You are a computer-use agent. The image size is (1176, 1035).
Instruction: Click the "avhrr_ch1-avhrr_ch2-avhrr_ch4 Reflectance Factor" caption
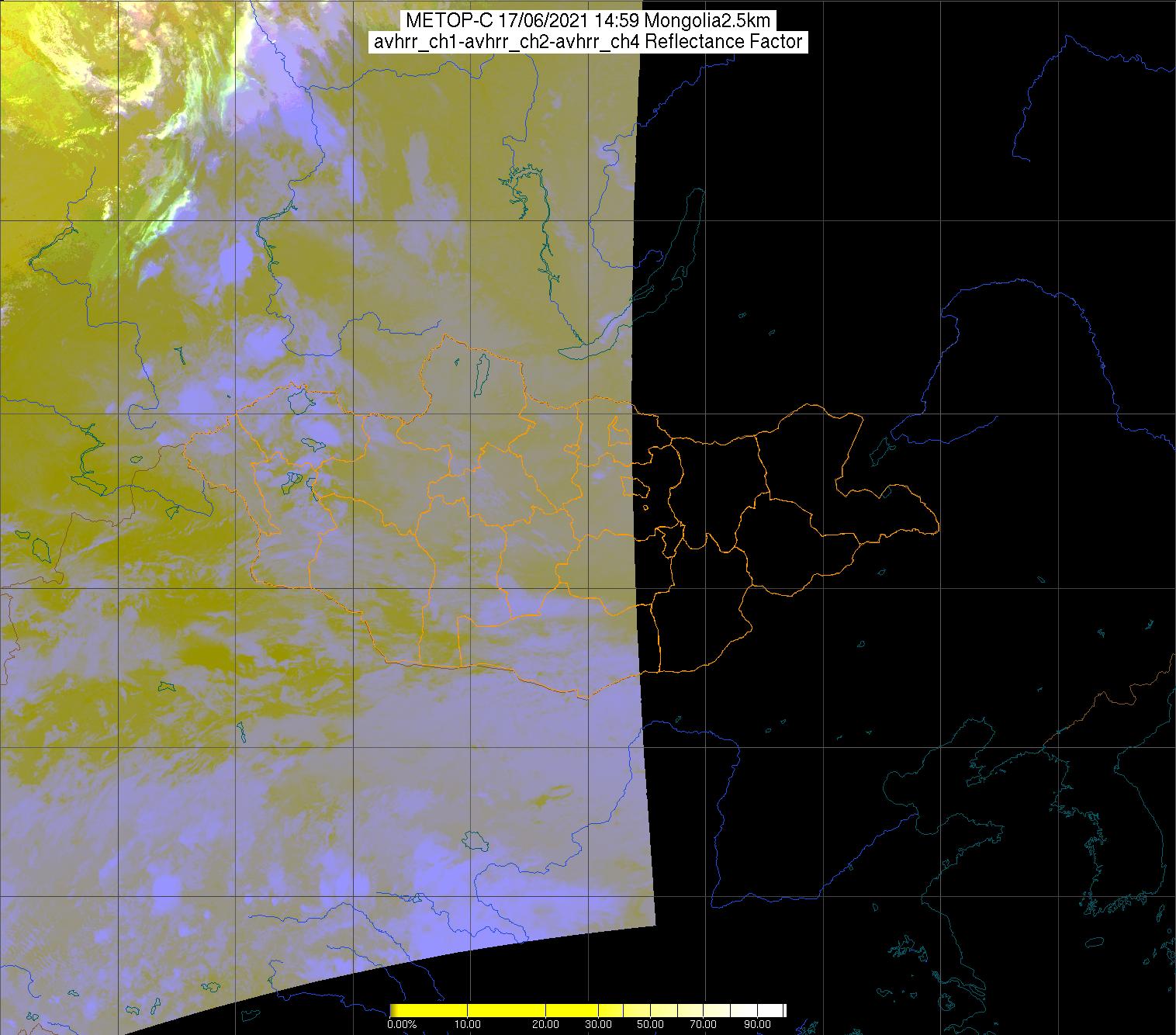[x=588, y=42]
